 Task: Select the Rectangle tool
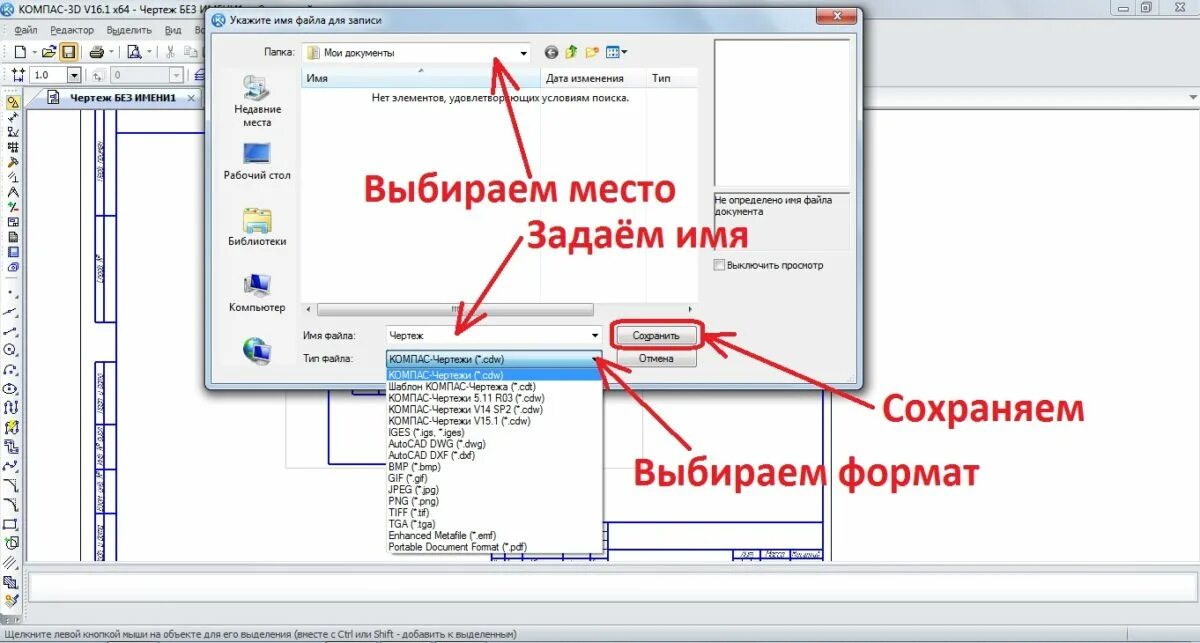point(12,523)
